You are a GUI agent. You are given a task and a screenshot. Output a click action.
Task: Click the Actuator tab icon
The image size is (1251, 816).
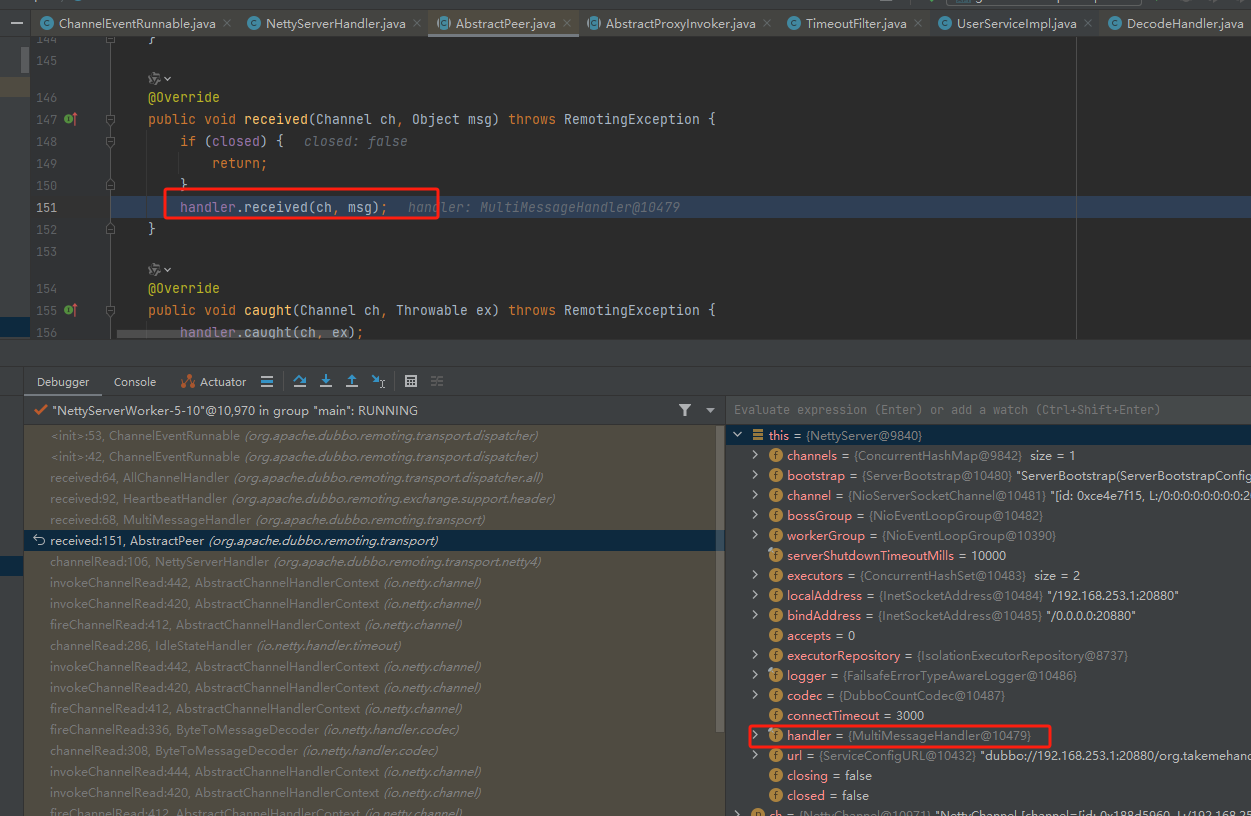[x=188, y=382]
